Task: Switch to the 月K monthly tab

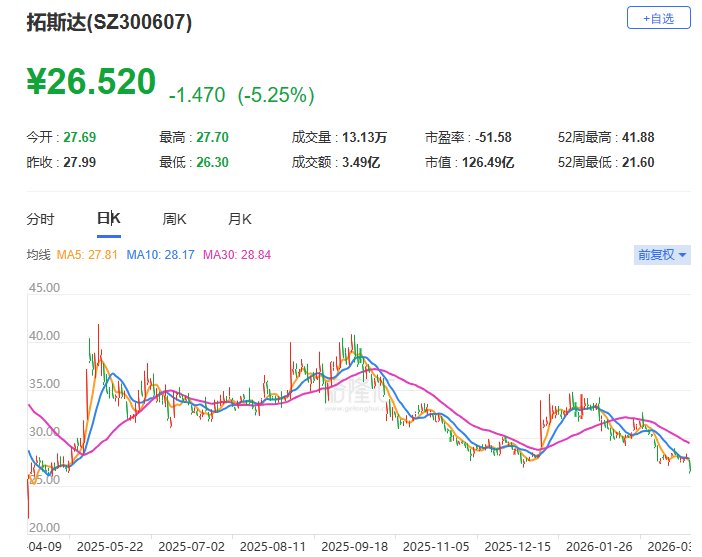Action: click(x=240, y=219)
